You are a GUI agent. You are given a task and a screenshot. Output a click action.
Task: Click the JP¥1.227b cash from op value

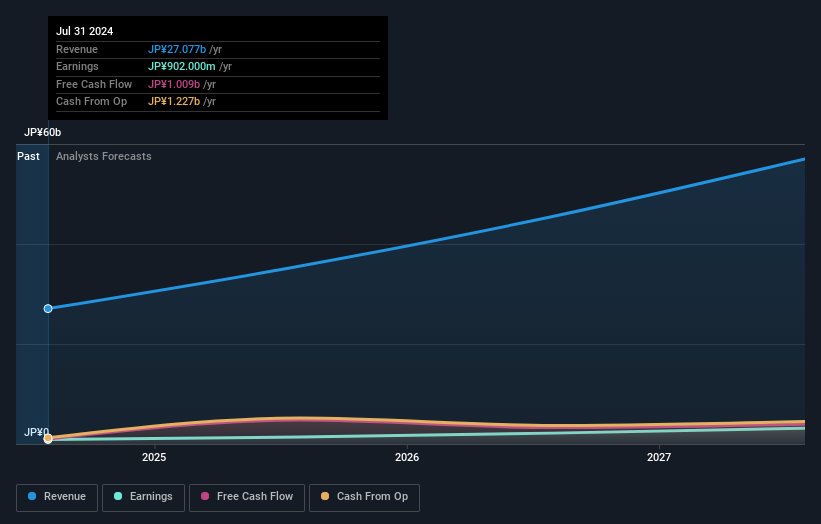click(174, 102)
